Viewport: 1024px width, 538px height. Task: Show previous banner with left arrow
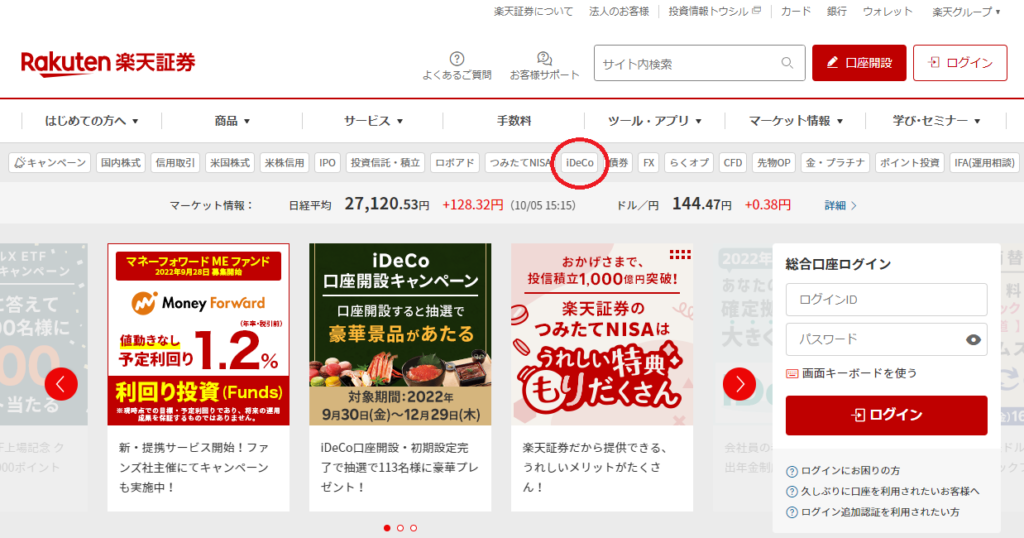click(x=61, y=384)
